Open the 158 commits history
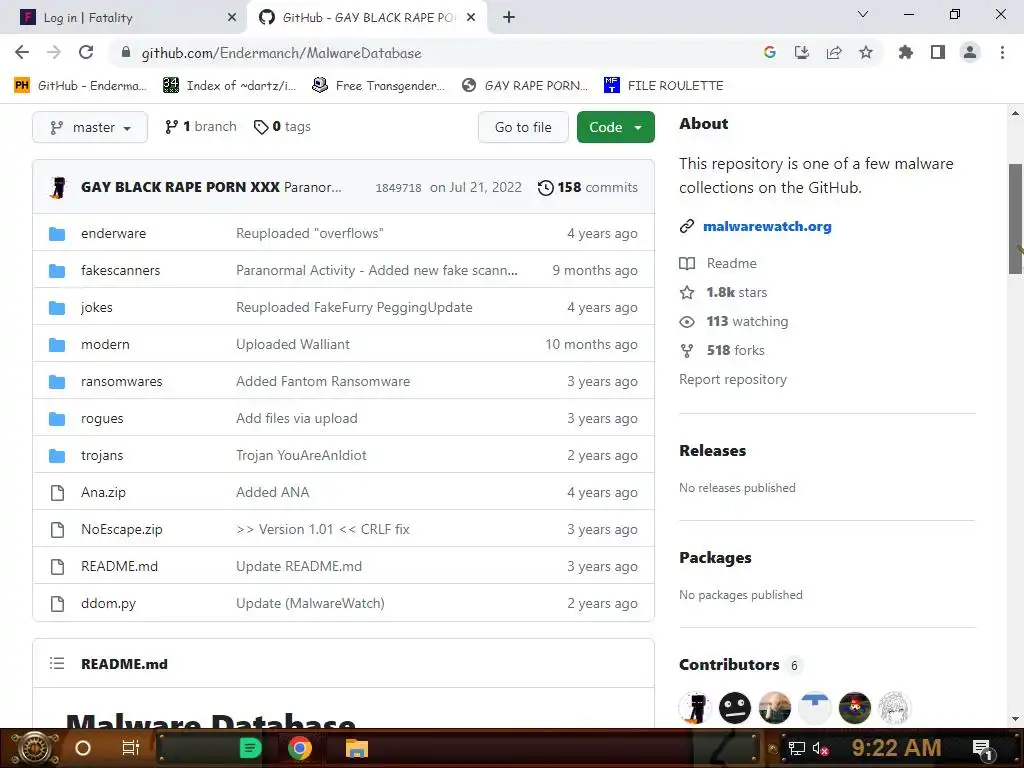Viewport: 1024px width, 768px height. tap(588, 187)
